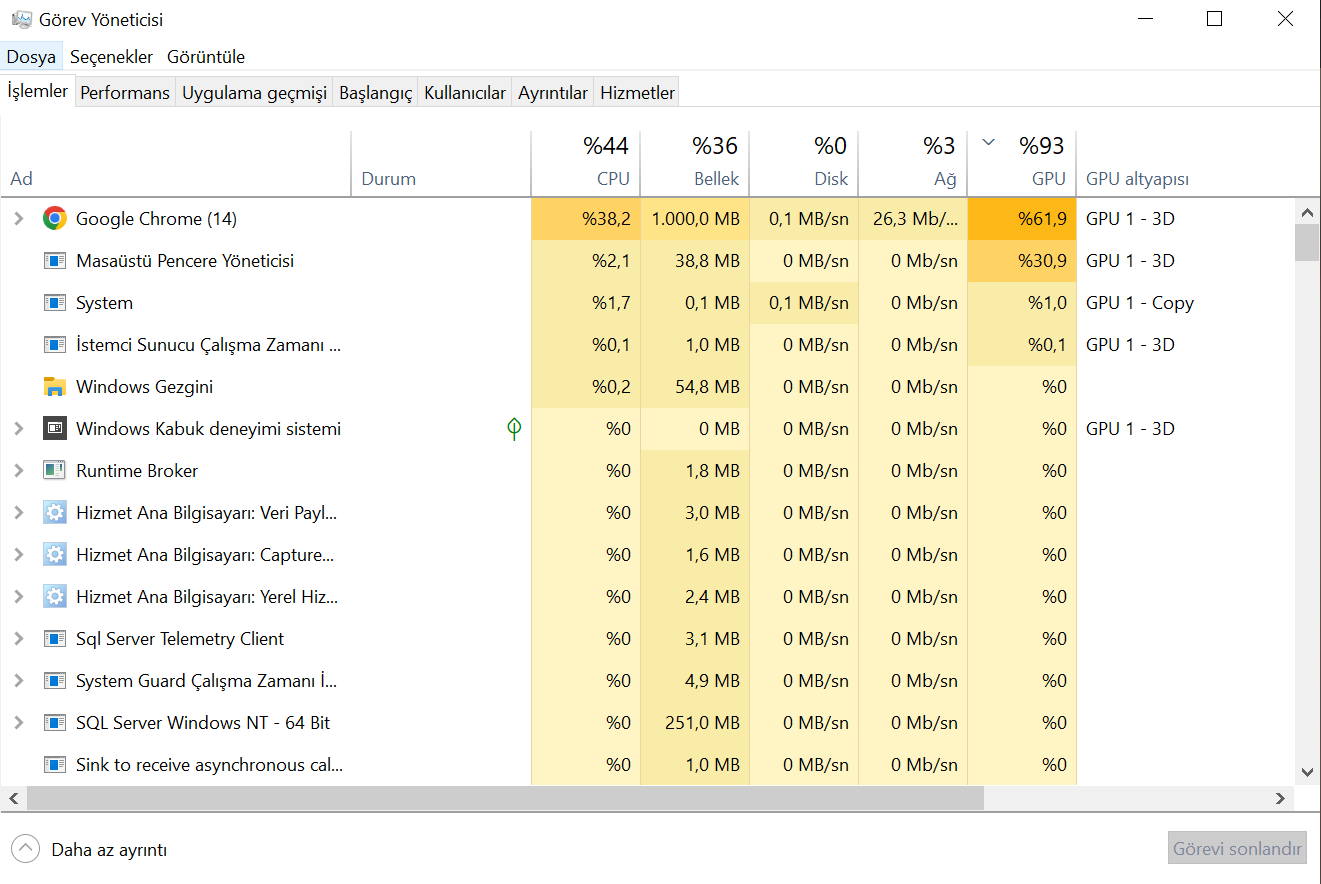1321x884 pixels.
Task: Expand the Google Chrome process group
Action: point(18,219)
